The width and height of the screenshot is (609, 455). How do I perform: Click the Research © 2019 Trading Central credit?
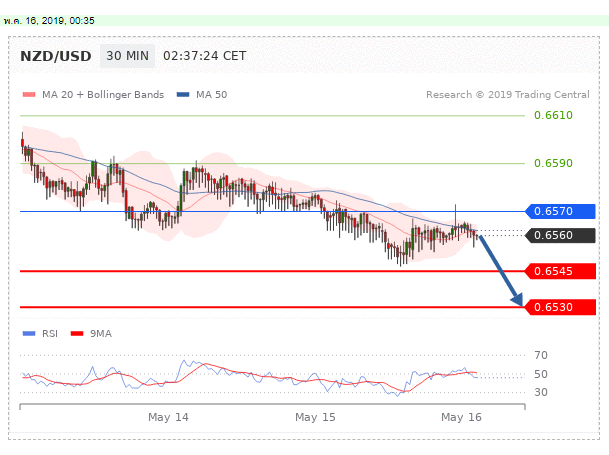tap(508, 95)
